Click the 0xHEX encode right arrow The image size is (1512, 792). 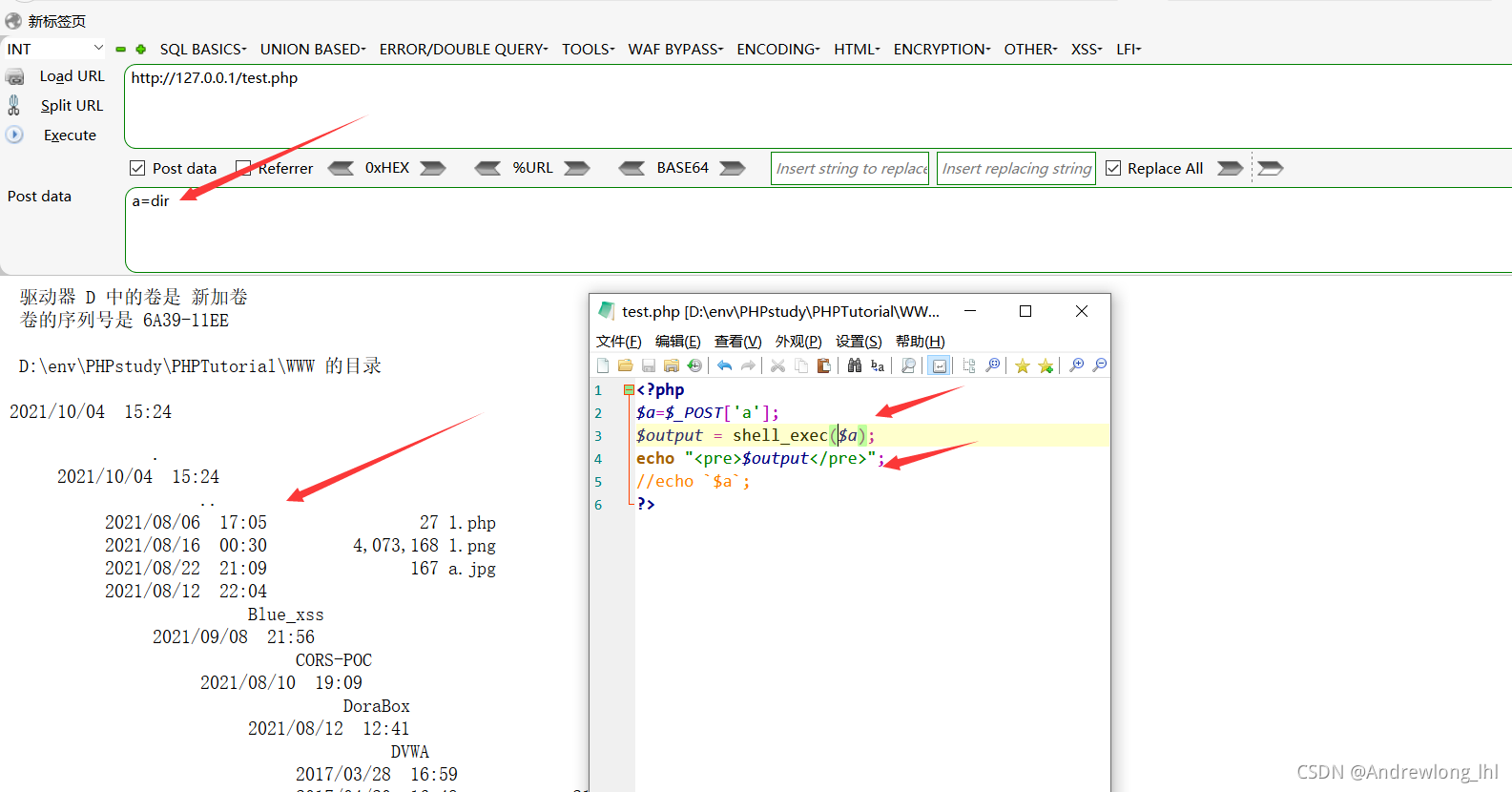coord(433,168)
